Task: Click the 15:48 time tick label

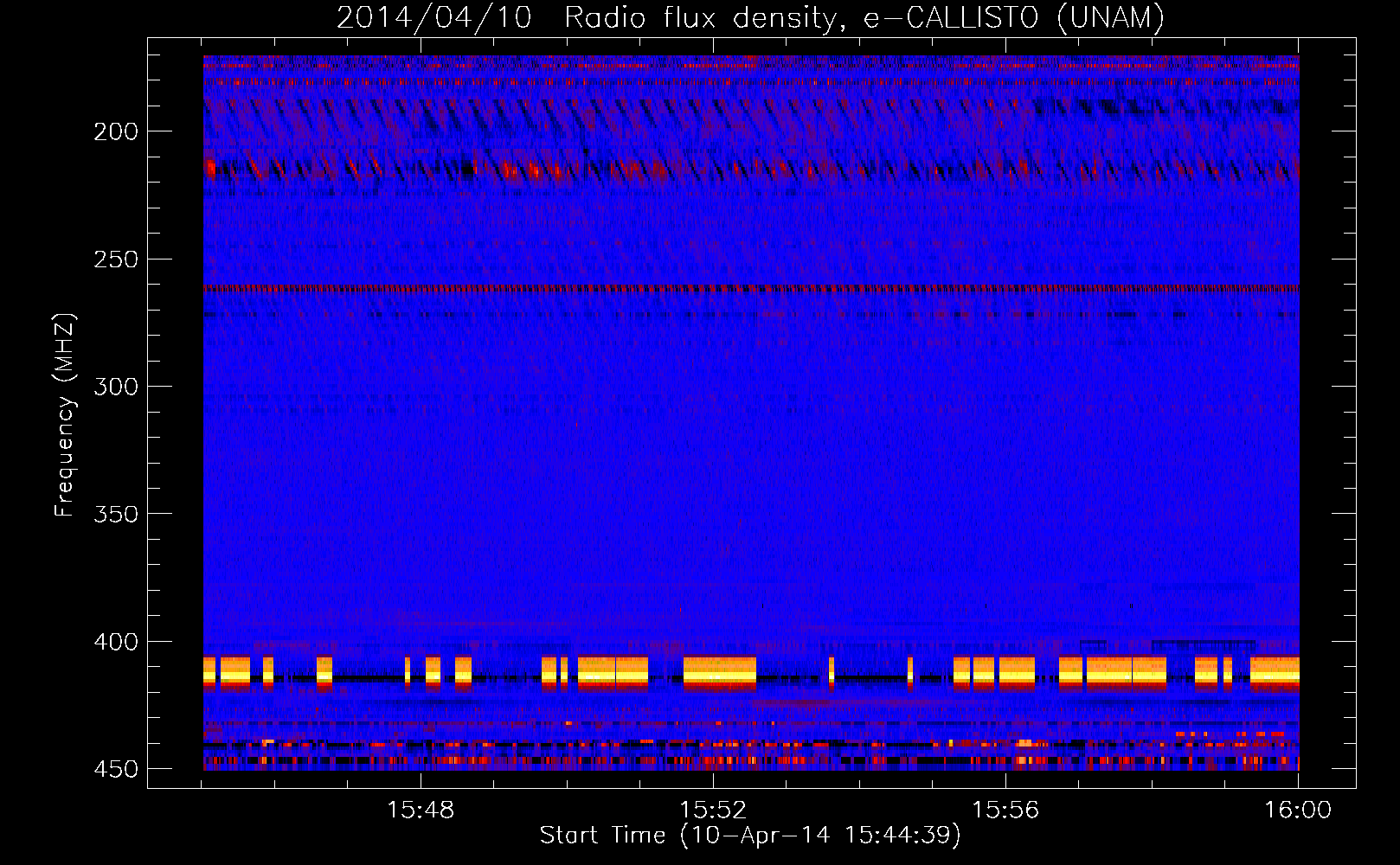Action: [421, 810]
